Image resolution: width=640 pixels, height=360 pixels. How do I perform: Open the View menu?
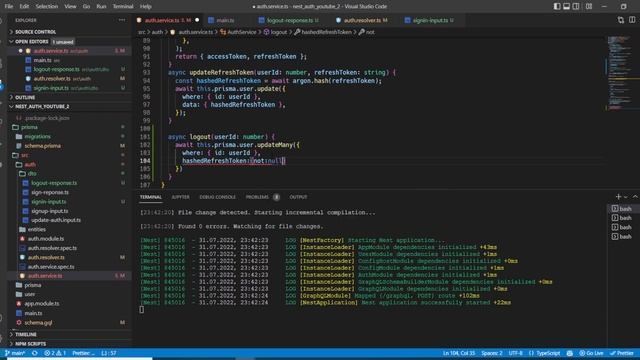pyautogui.click(x=70, y=7)
